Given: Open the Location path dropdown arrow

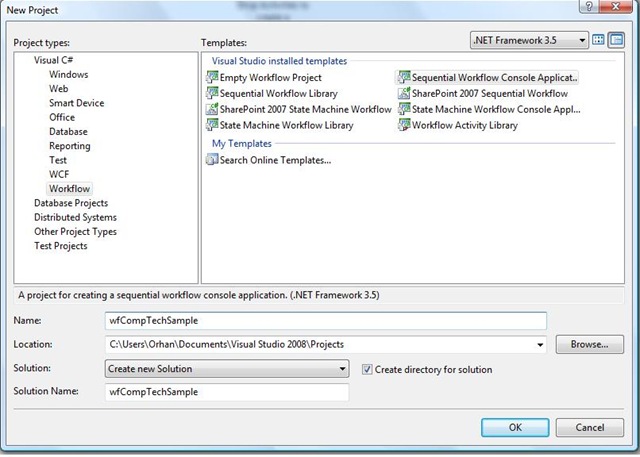Looking at the screenshot, I should coord(540,345).
